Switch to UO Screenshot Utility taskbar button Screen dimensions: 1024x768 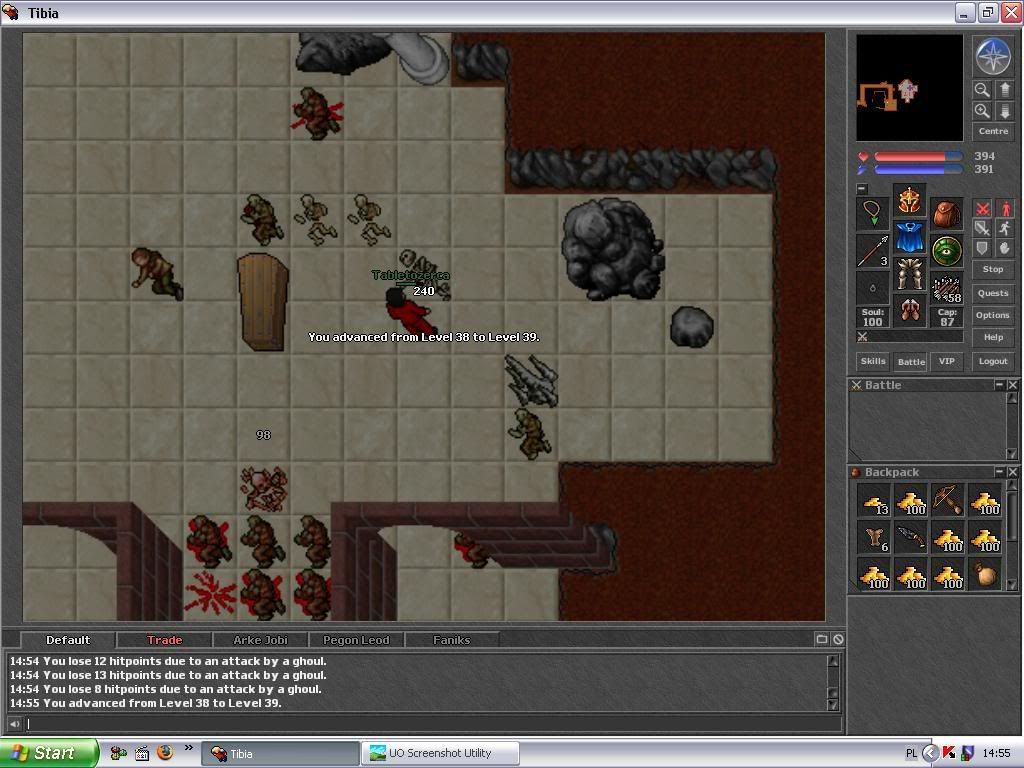point(441,753)
